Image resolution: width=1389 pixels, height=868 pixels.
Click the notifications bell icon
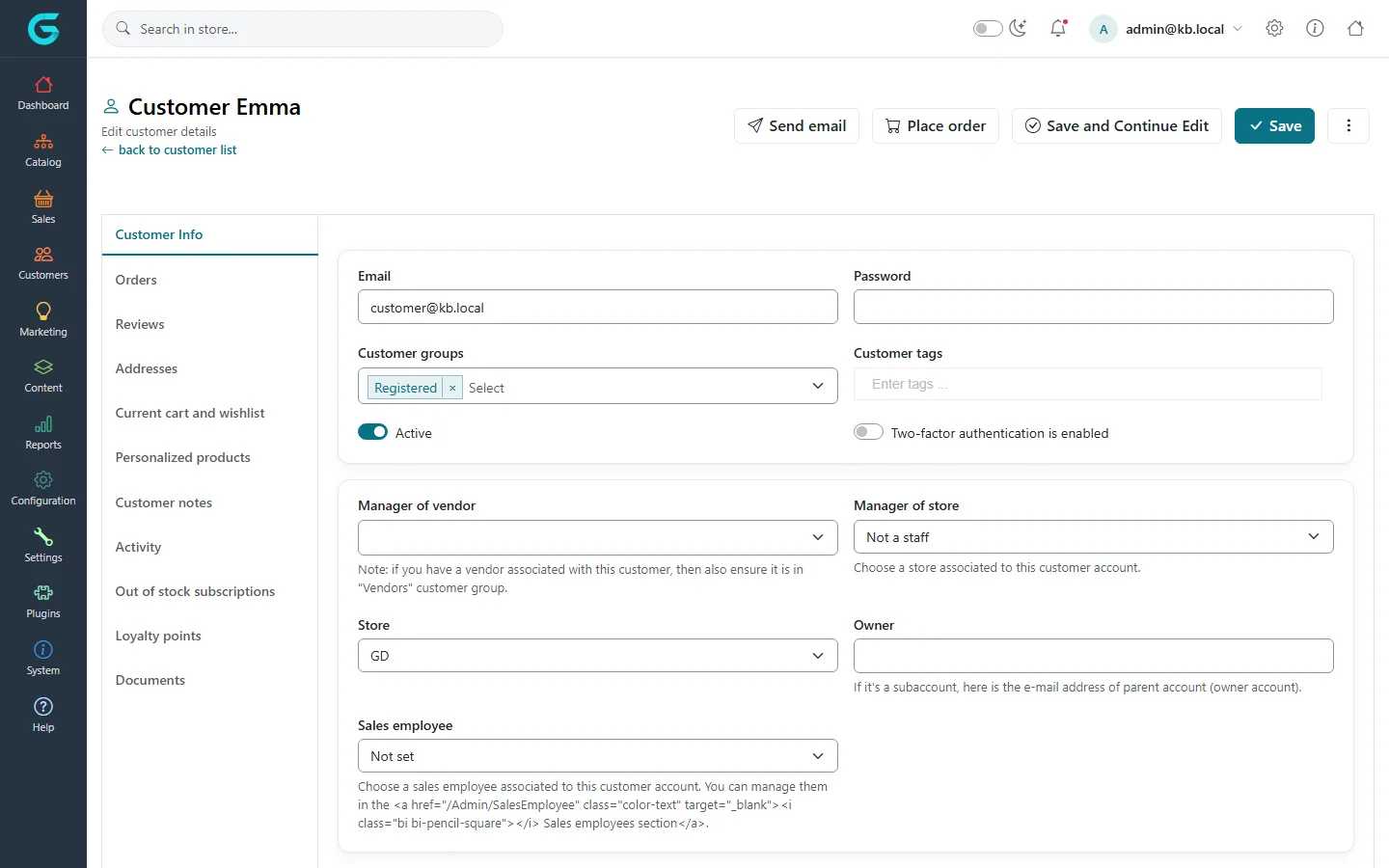click(x=1058, y=29)
